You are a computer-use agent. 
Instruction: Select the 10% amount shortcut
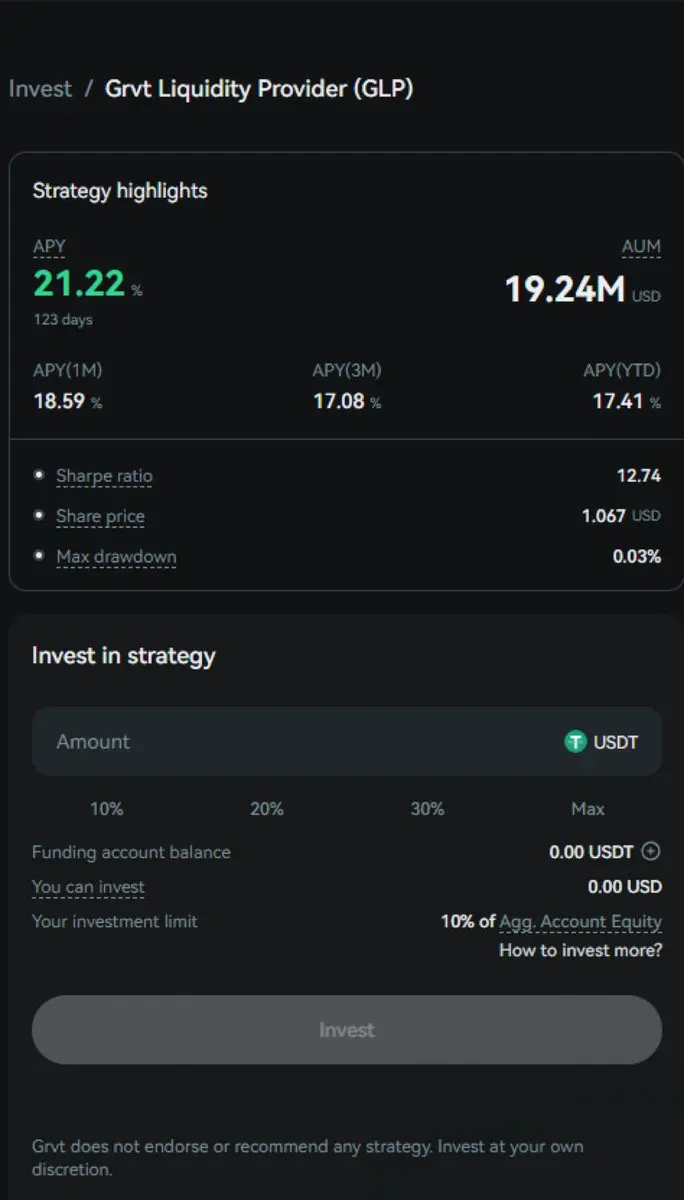click(107, 809)
